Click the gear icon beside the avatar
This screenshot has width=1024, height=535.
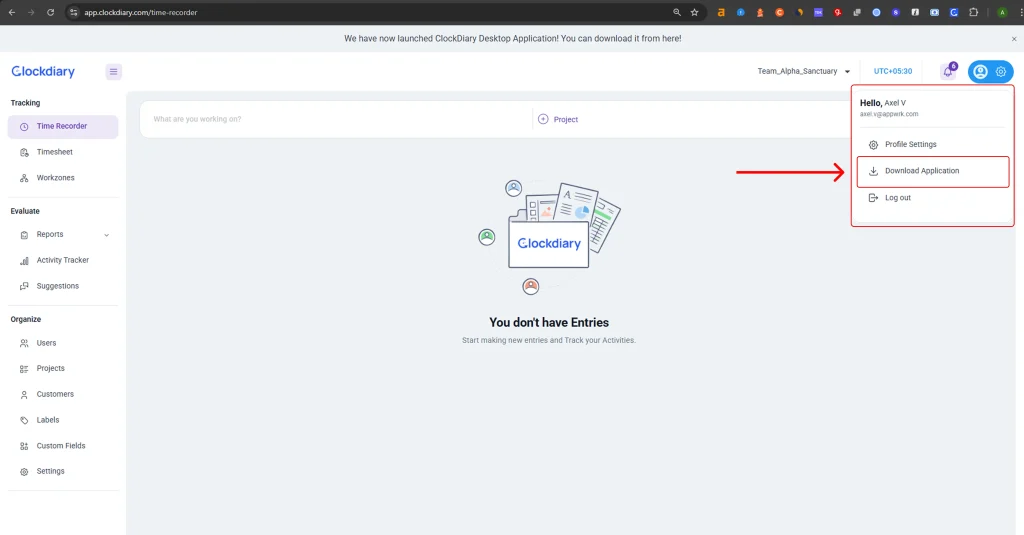coord(1001,72)
